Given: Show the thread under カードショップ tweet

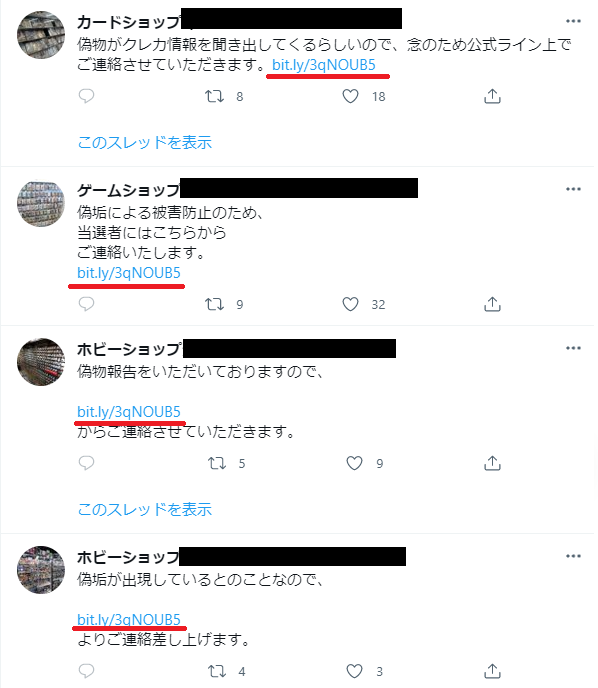Looking at the screenshot, I should coord(145,142).
